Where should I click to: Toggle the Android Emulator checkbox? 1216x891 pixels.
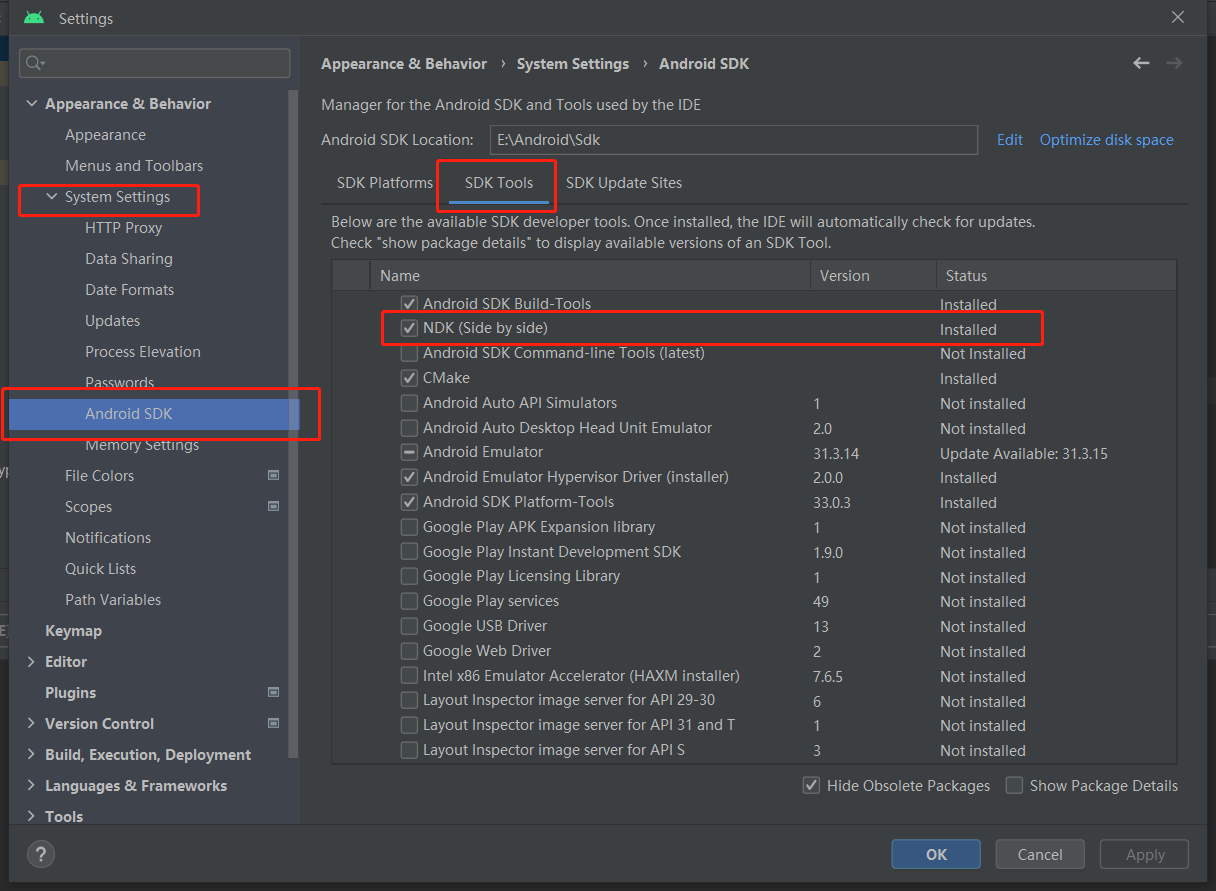tap(409, 452)
